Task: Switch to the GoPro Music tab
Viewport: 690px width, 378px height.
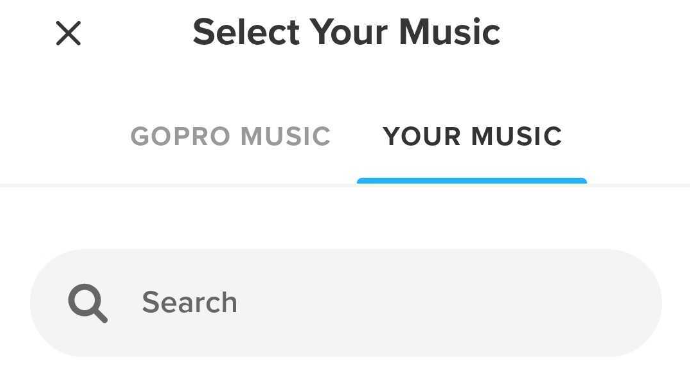Action: pos(231,136)
